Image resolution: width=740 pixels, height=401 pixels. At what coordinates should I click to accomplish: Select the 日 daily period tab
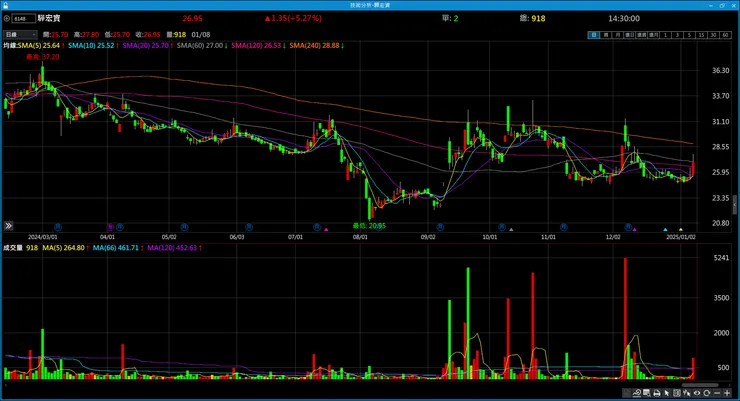pyautogui.click(x=594, y=35)
